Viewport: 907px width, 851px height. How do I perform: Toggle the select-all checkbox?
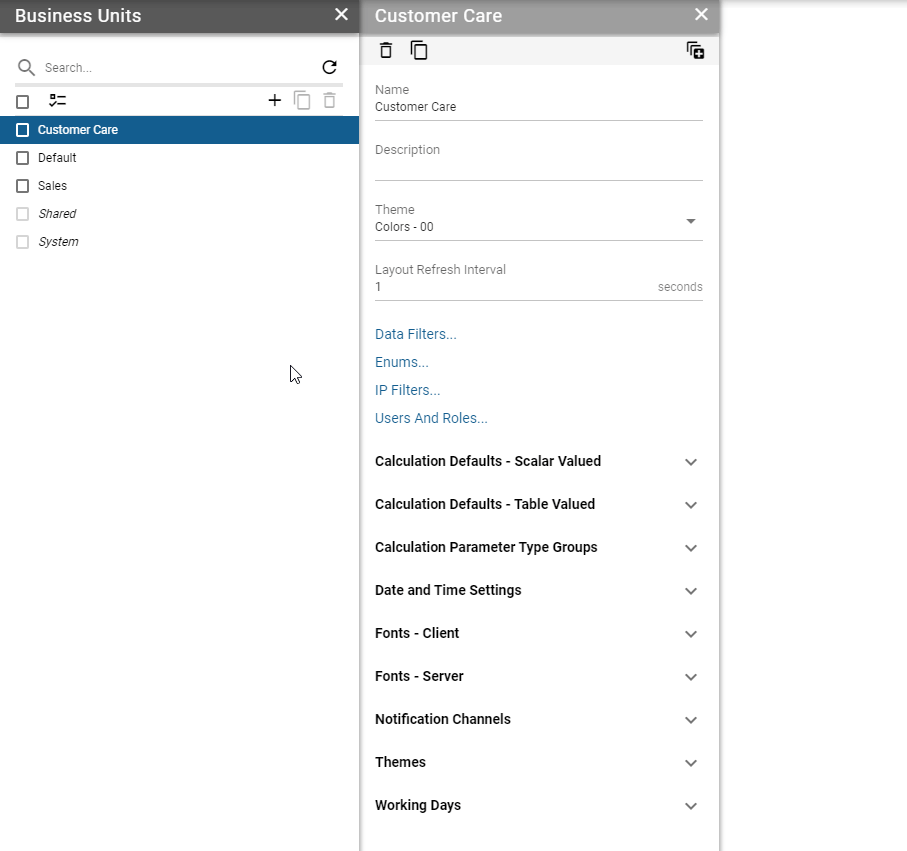(22, 100)
